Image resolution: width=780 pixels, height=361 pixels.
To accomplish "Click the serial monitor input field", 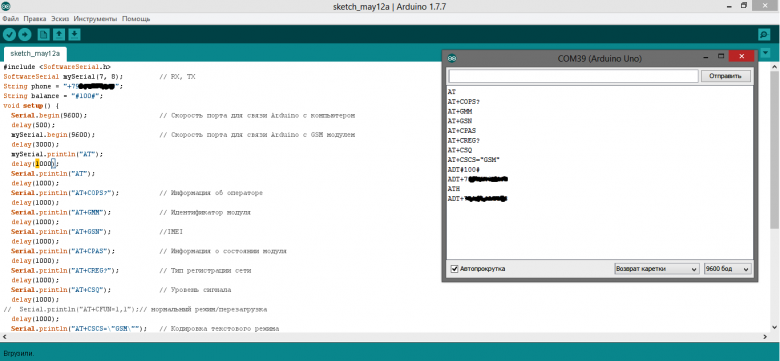I will click(x=574, y=76).
